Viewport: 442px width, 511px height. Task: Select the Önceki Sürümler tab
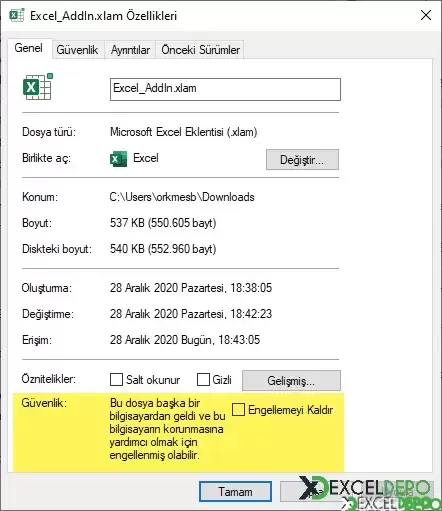point(200,50)
